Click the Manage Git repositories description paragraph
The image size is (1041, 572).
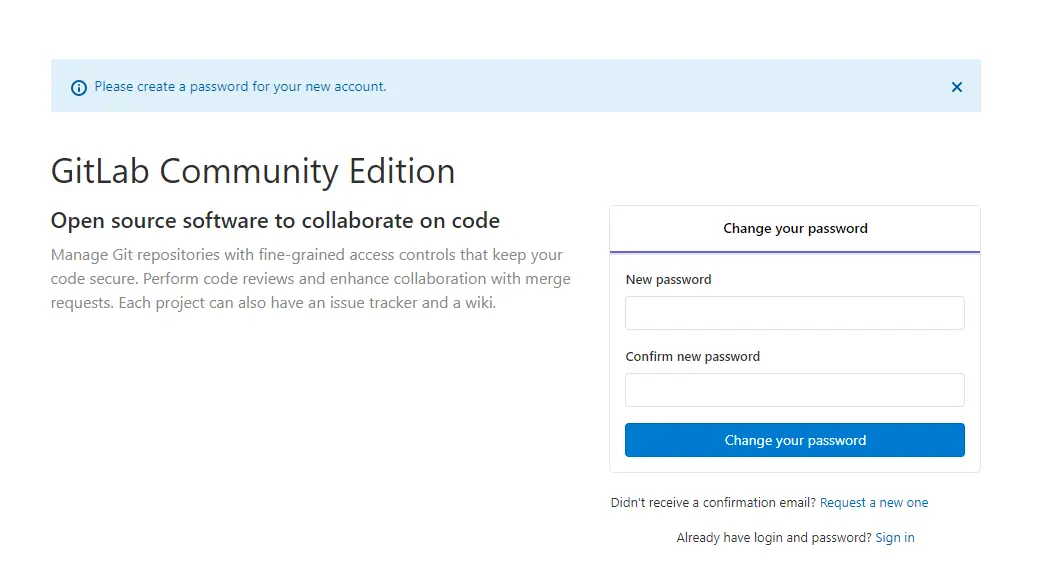point(311,279)
